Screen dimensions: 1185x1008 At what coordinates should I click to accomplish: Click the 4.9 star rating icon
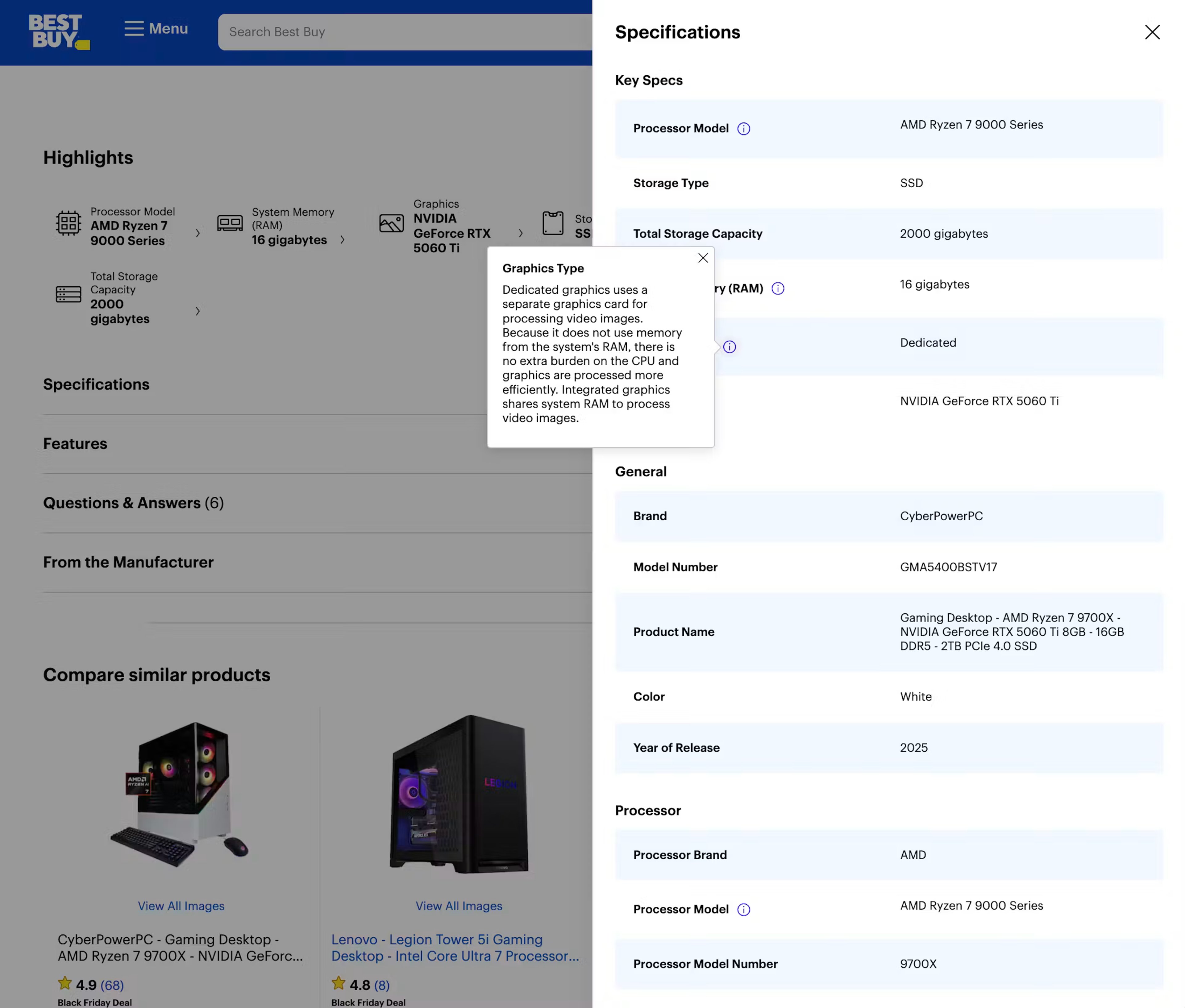64,983
